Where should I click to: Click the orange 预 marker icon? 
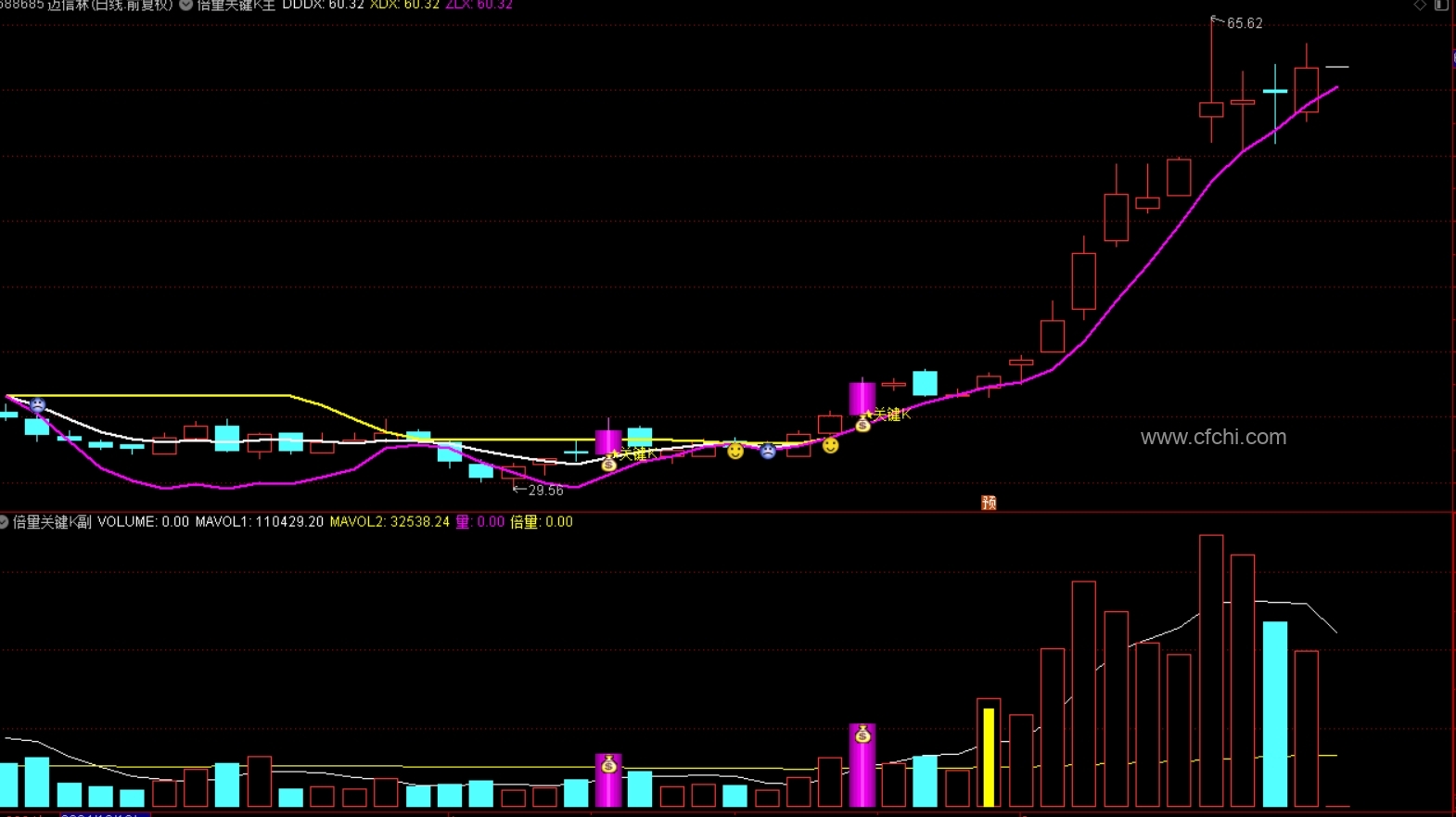989,503
